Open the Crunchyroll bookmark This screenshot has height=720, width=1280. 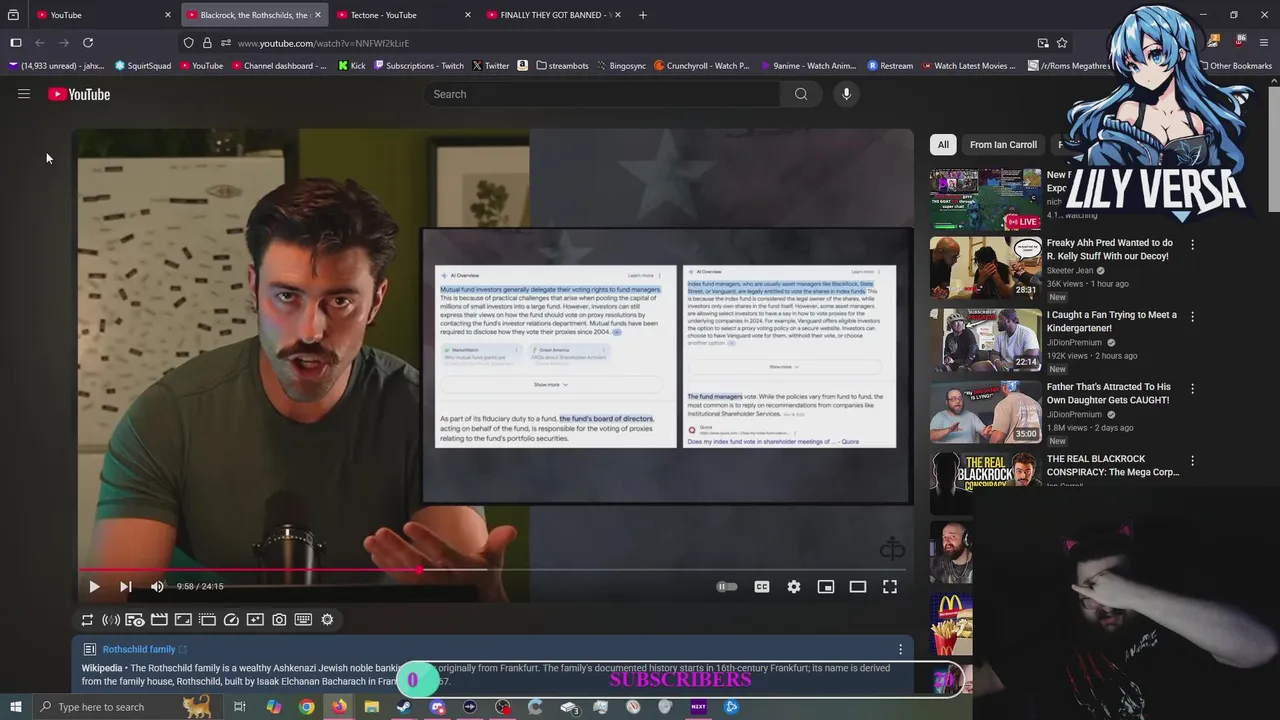701,66
